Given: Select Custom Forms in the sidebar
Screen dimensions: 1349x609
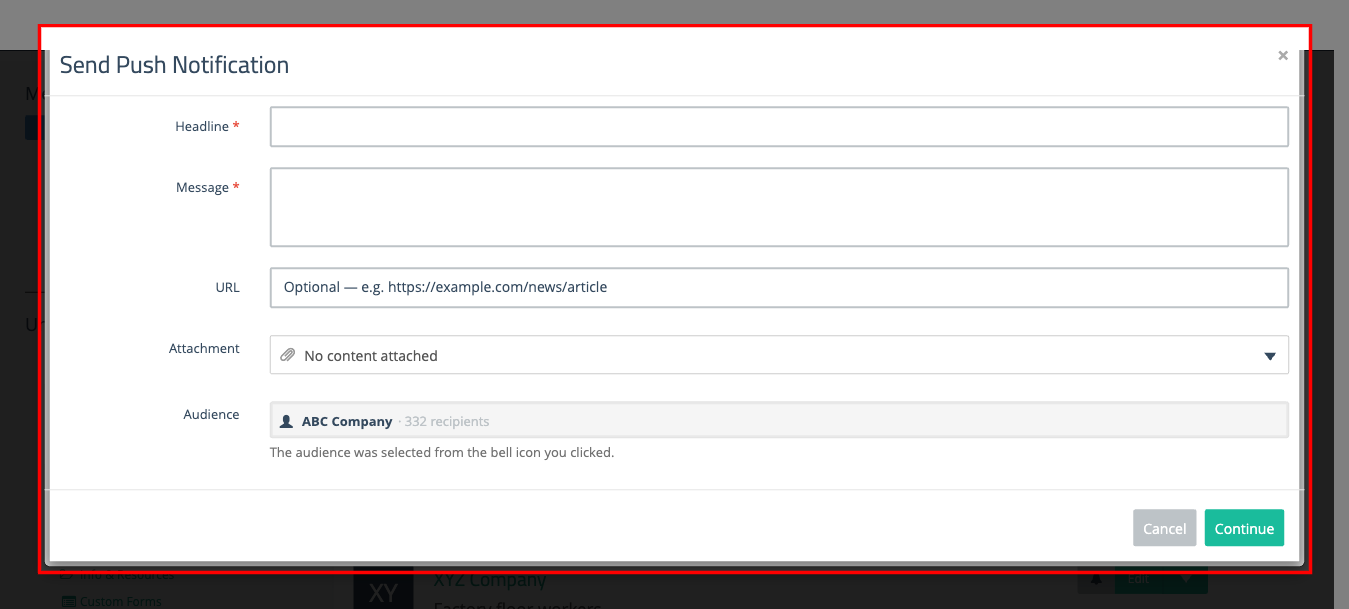Looking at the screenshot, I should point(122,601).
